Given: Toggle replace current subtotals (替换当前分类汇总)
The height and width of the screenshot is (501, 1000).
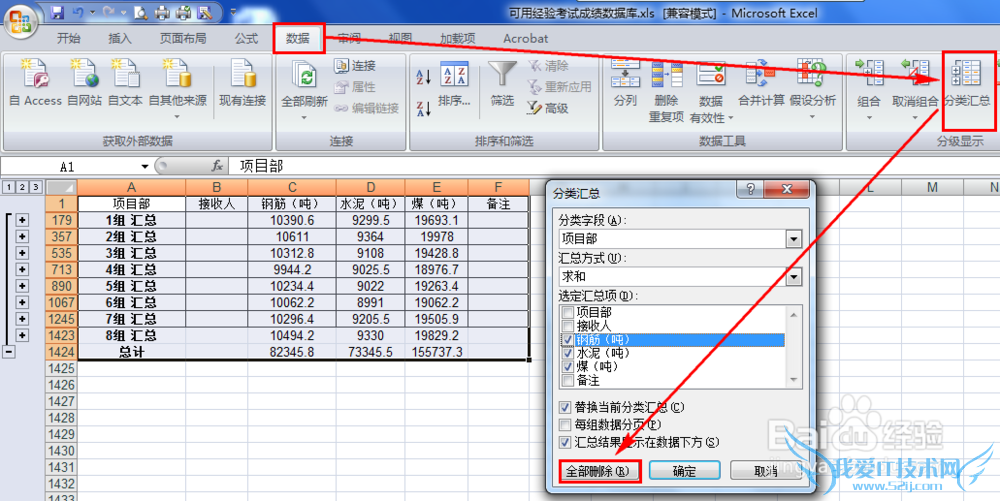Looking at the screenshot, I should (565, 407).
